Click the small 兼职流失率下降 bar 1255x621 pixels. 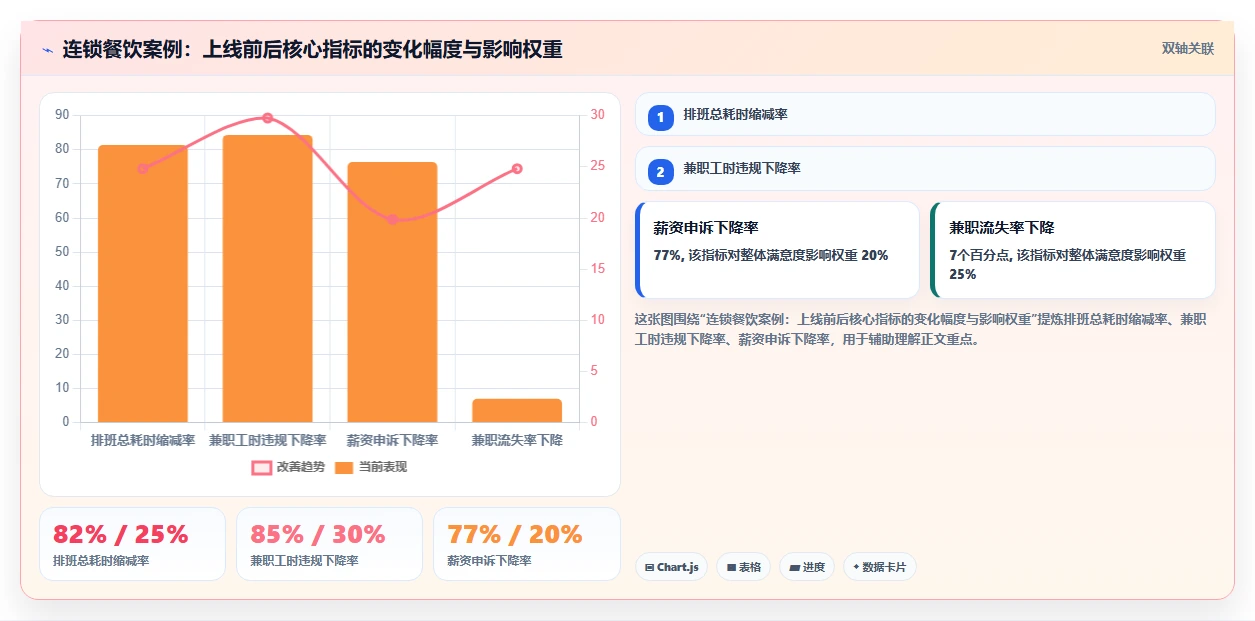(517, 410)
